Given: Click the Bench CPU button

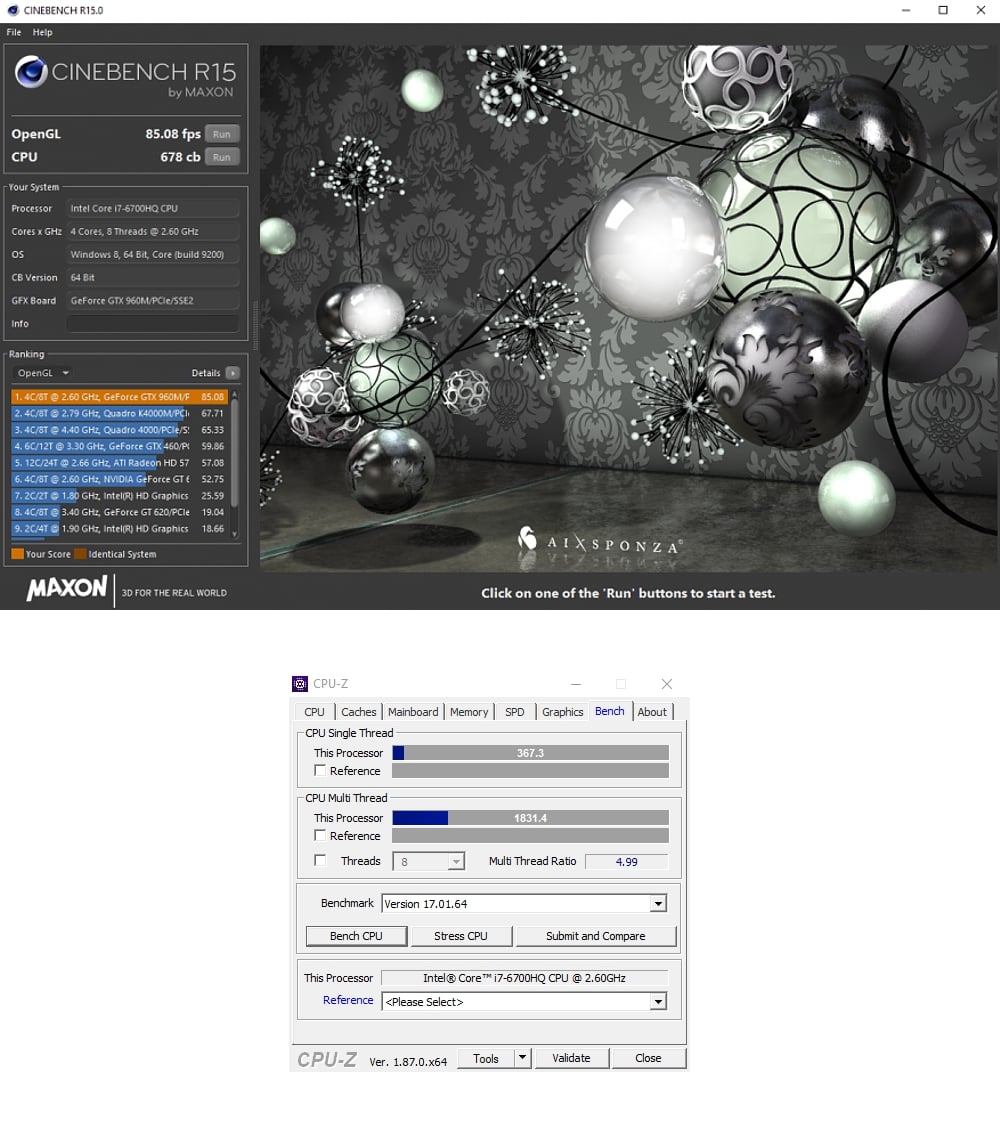Looking at the screenshot, I should point(356,936).
